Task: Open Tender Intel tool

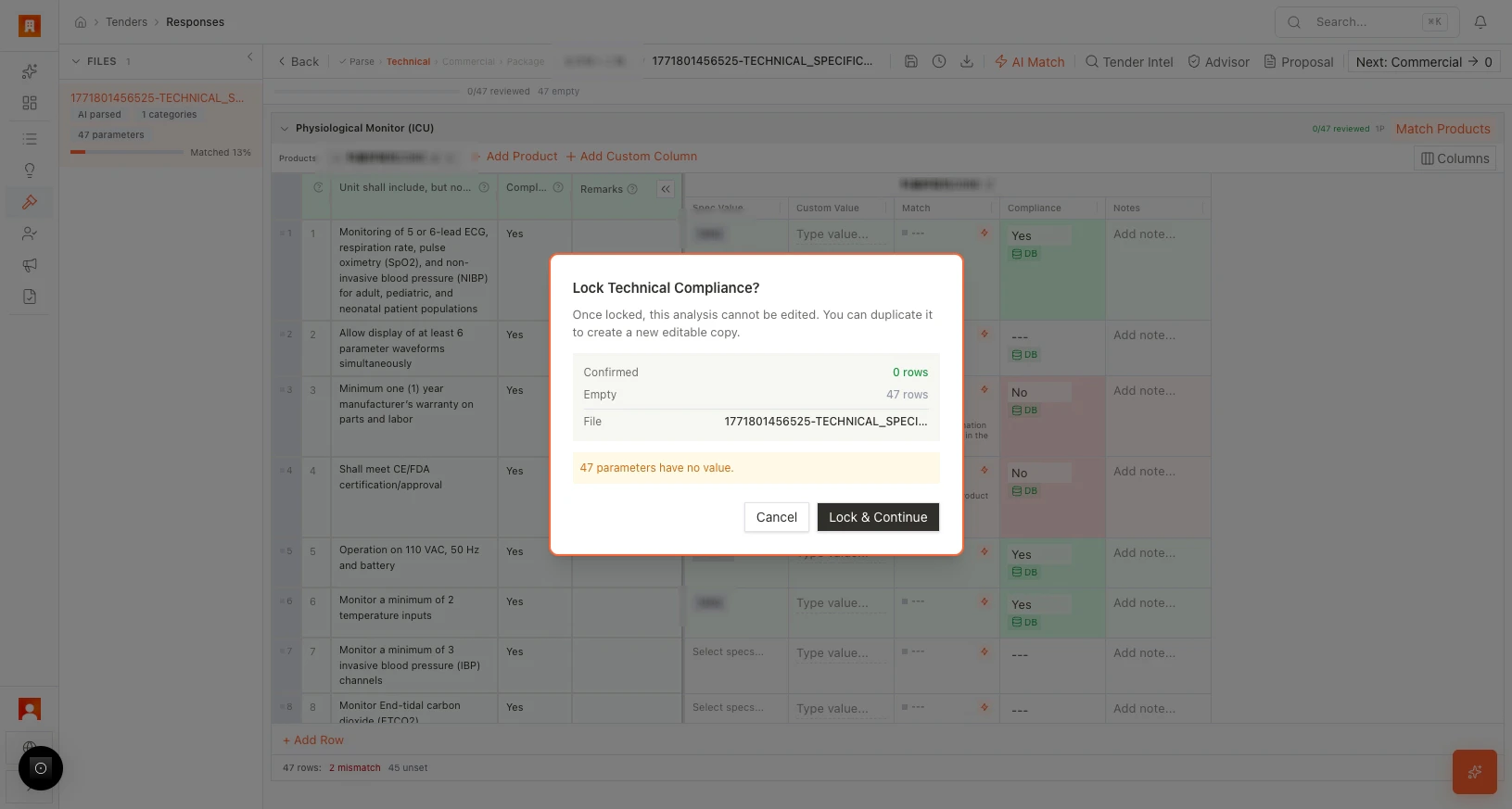Action: click(x=1129, y=62)
